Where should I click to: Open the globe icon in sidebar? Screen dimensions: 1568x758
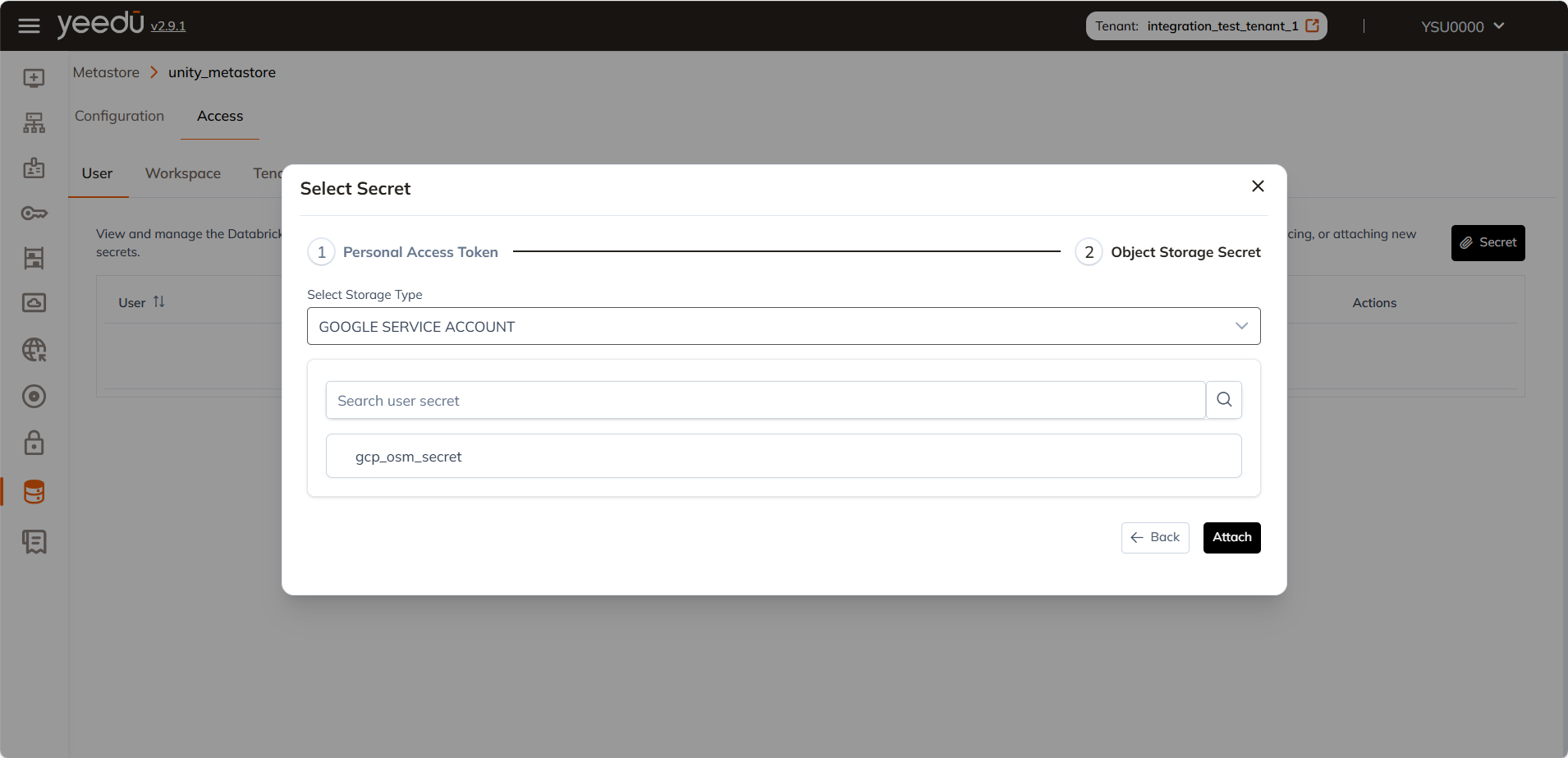pyautogui.click(x=34, y=350)
